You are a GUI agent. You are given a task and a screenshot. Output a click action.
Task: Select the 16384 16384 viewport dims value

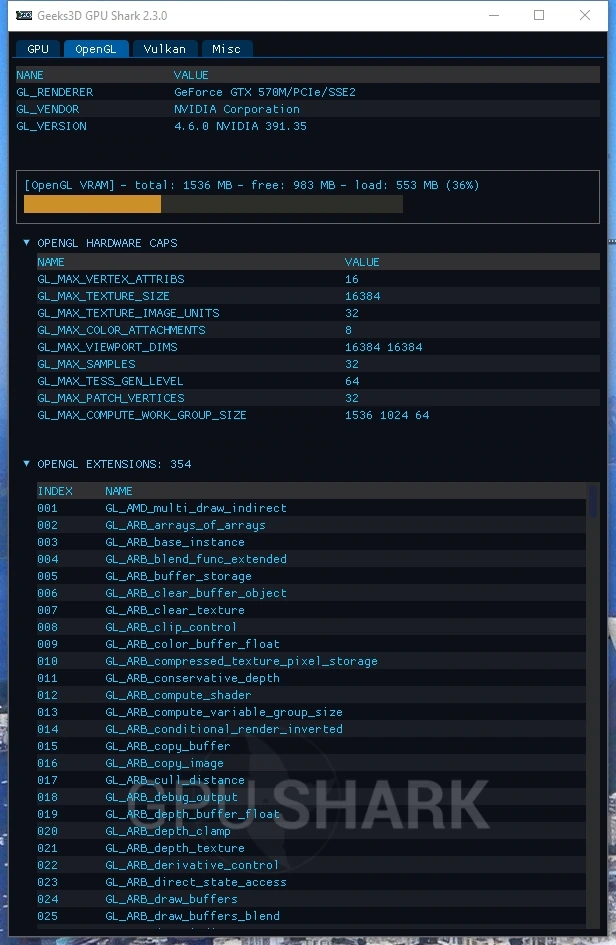pos(383,347)
